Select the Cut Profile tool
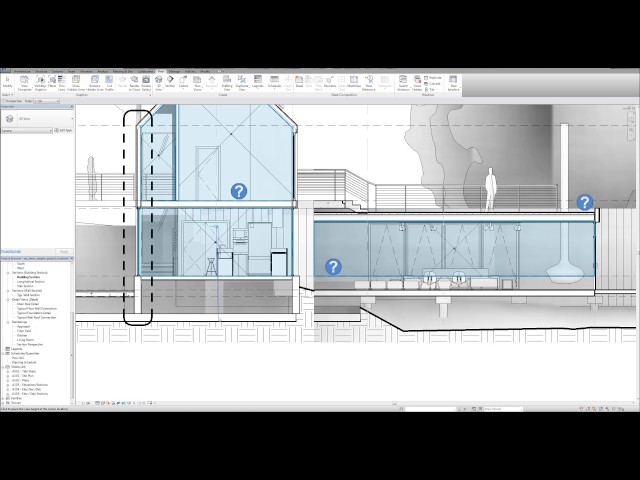Image resolution: width=640 pixels, height=480 pixels. click(109, 83)
